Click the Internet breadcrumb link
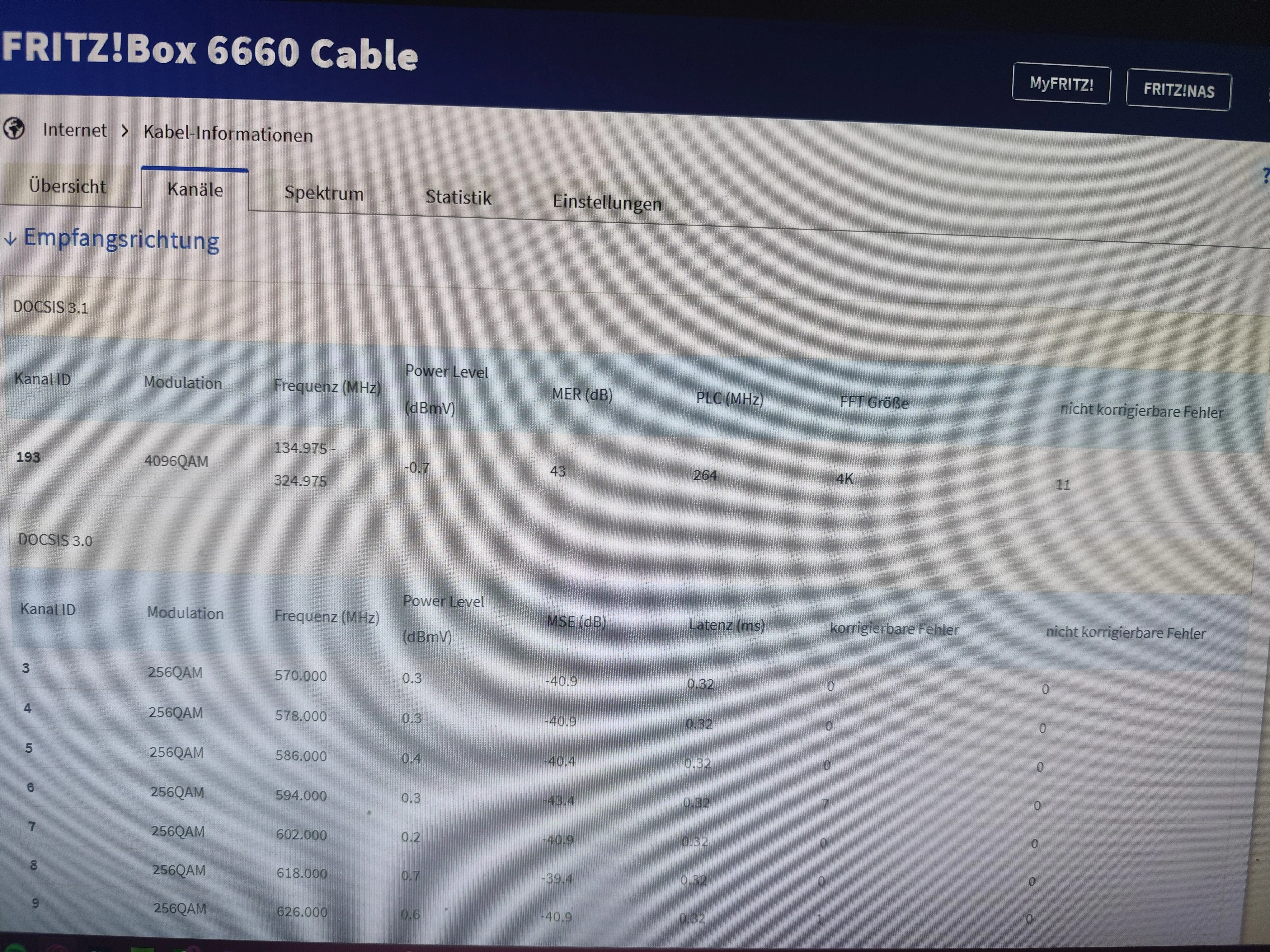Image resolution: width=1270 pixels, height=952 pixels. [x=75, y=130]
